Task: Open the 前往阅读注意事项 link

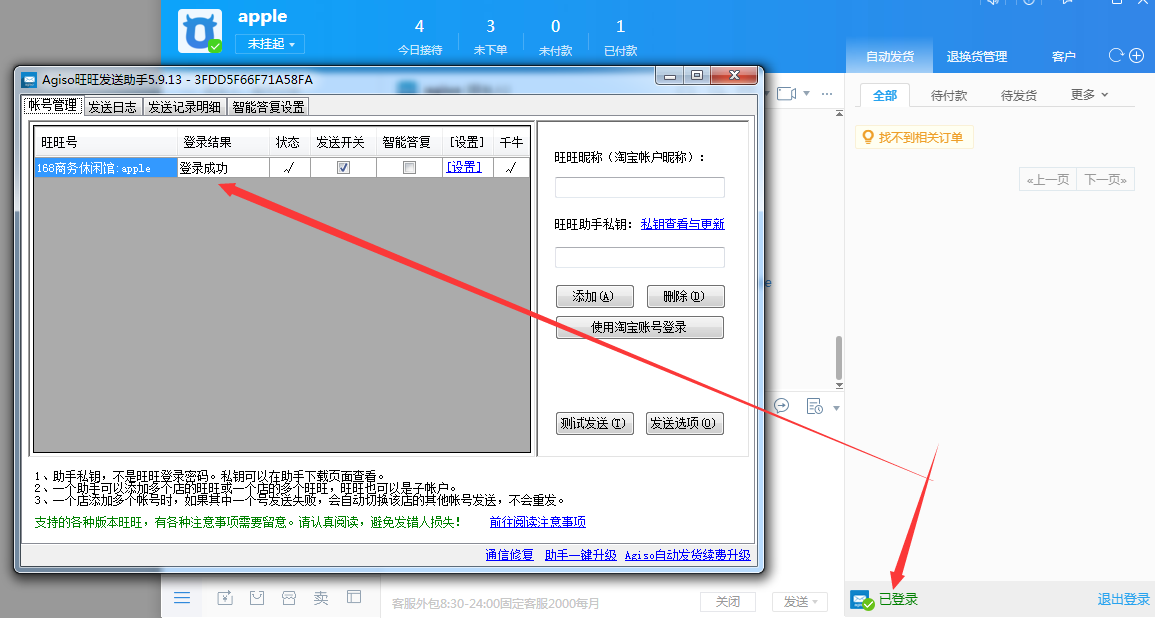Action: [x=538, y=522]
